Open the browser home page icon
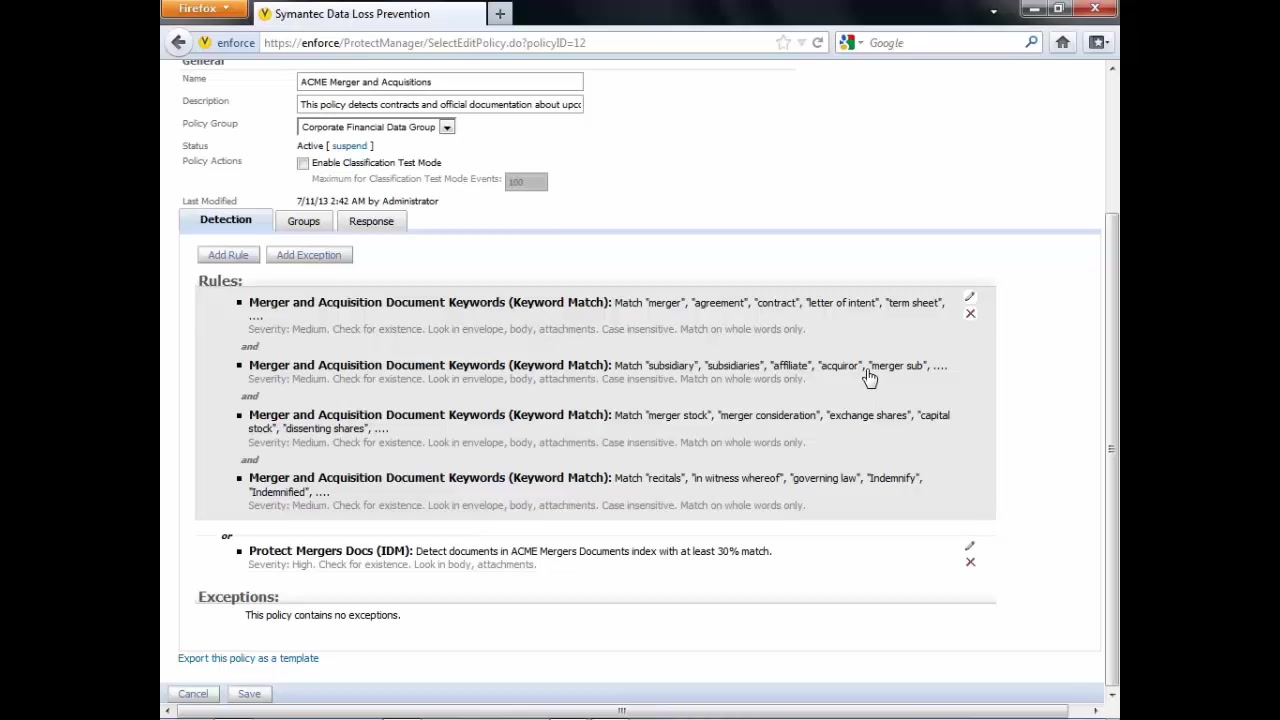Viewport: 1280px width, 720px height. [1062, 42]
